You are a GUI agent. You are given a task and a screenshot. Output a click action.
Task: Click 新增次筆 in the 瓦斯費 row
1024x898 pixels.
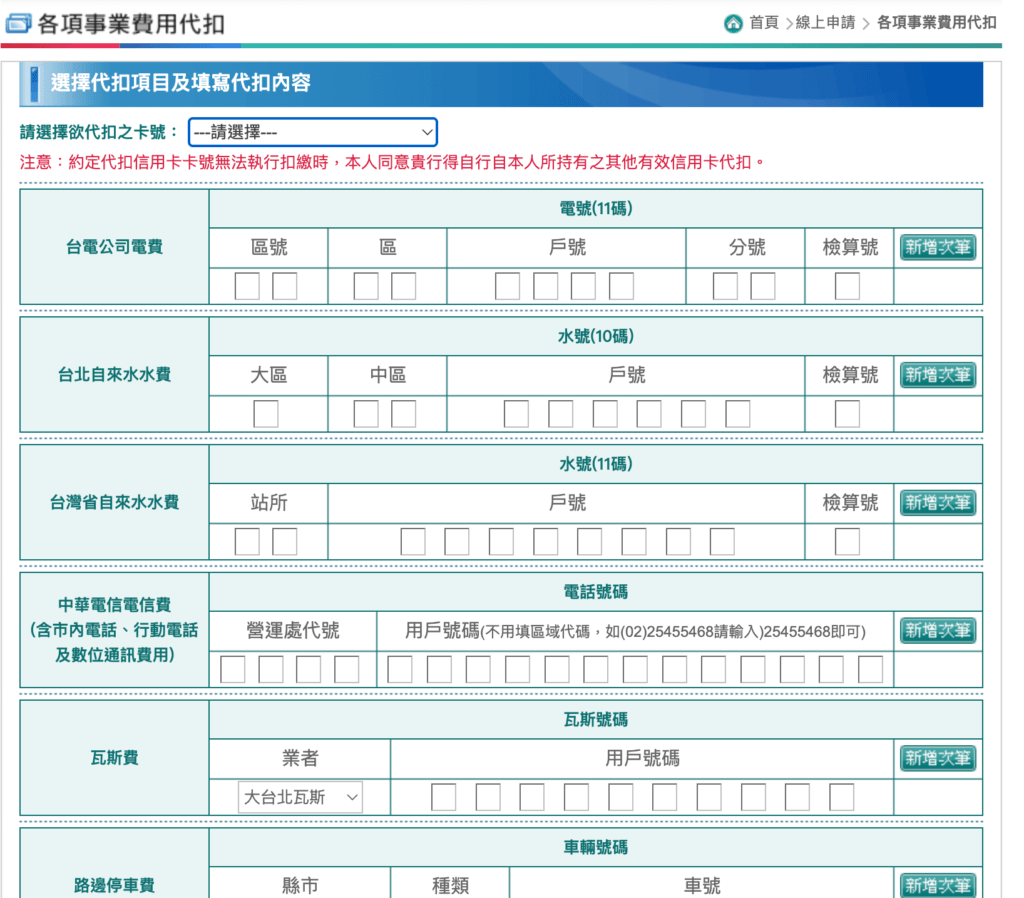tap(937, 758)
